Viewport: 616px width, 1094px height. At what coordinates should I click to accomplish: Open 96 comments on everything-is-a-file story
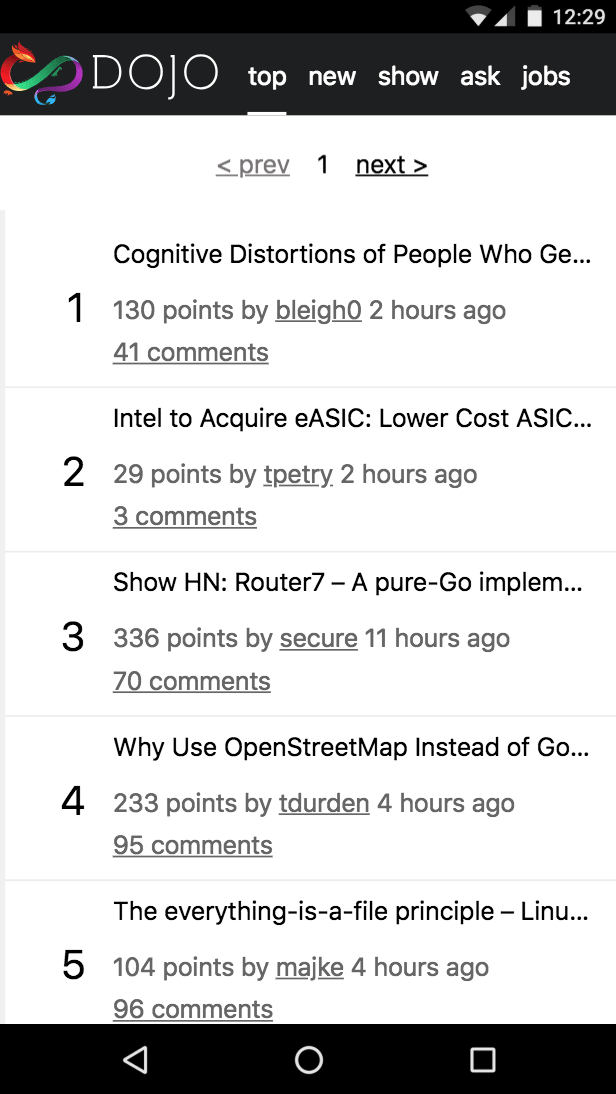(x=193, y=1010)
